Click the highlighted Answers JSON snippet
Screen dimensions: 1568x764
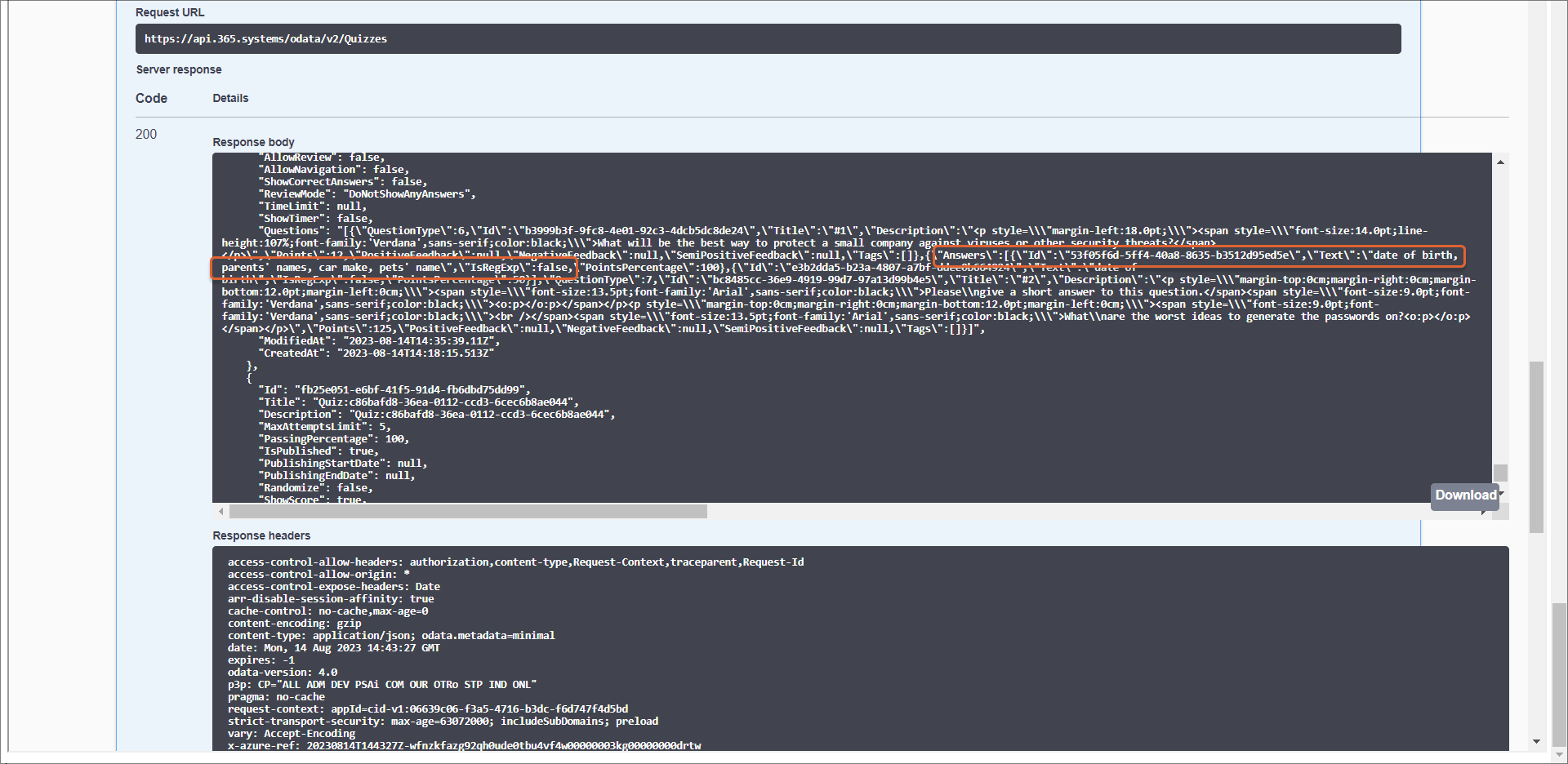[x=1198, y=256]
